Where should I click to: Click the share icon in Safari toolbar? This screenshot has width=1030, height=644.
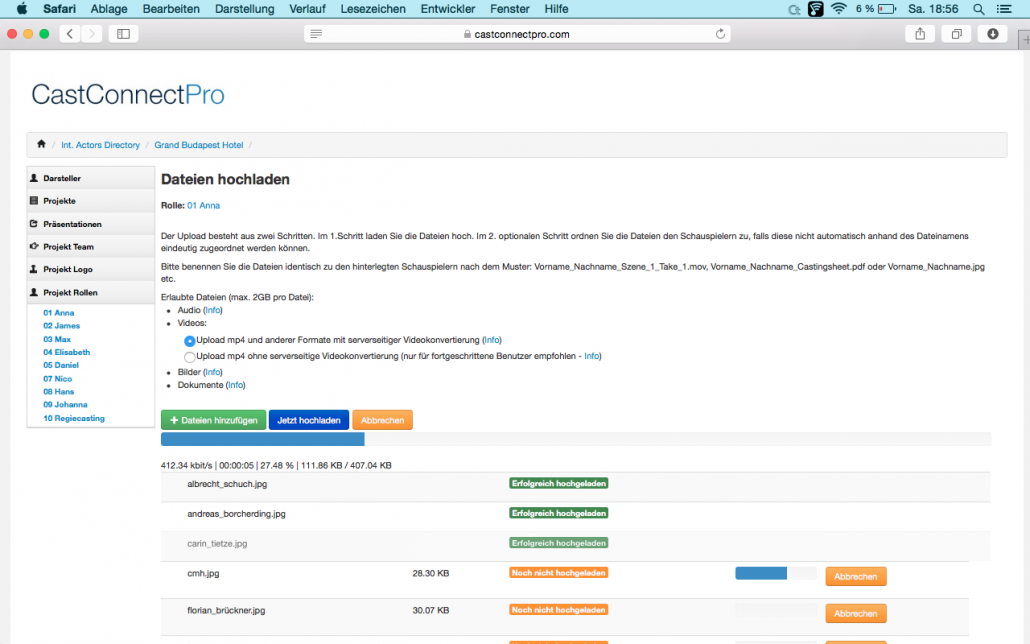[x=920, y=34]
